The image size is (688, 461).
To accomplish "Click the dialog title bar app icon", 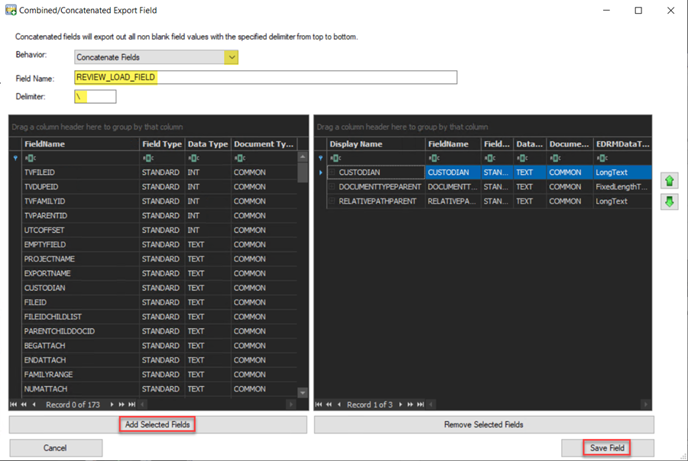I will click(x=11, y=10).
